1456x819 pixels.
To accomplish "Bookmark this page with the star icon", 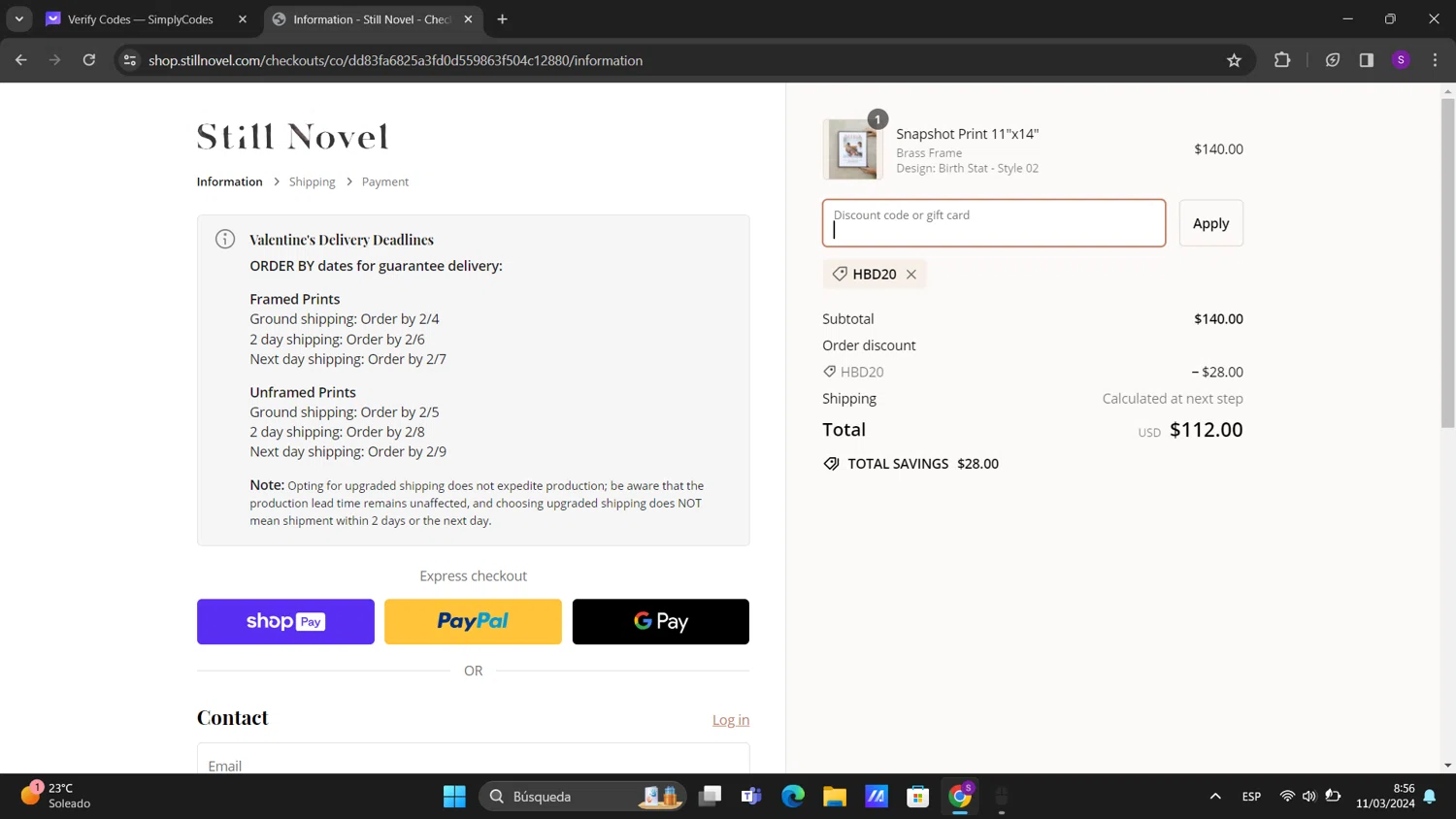I will [1234, 60].
